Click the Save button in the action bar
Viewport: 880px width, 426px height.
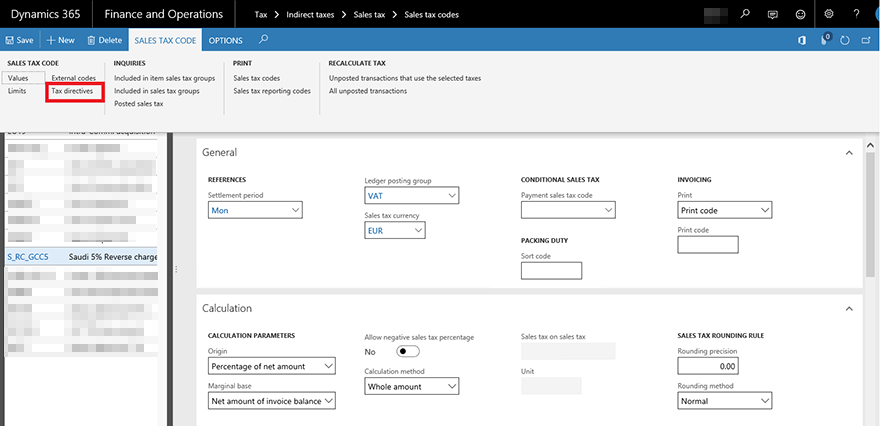pos(20,40)
